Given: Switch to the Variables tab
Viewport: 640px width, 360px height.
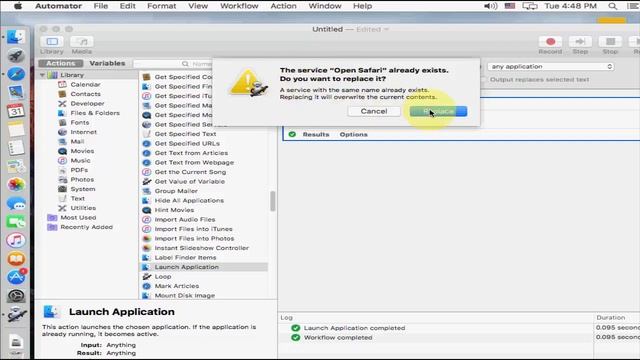Looking at the screenshot, I should tap(107, 63).
